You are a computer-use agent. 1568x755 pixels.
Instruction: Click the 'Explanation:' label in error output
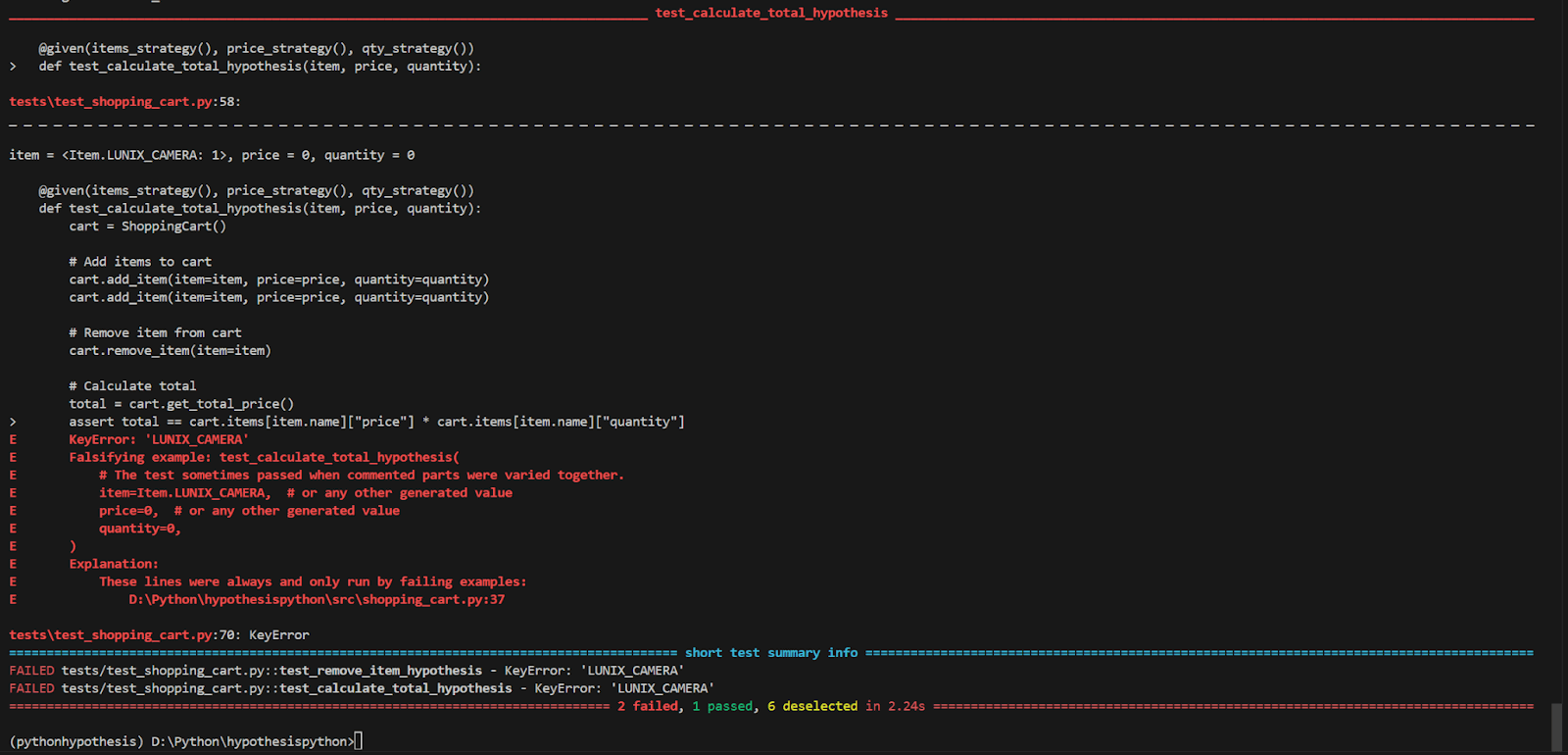(x=114, y=565)
